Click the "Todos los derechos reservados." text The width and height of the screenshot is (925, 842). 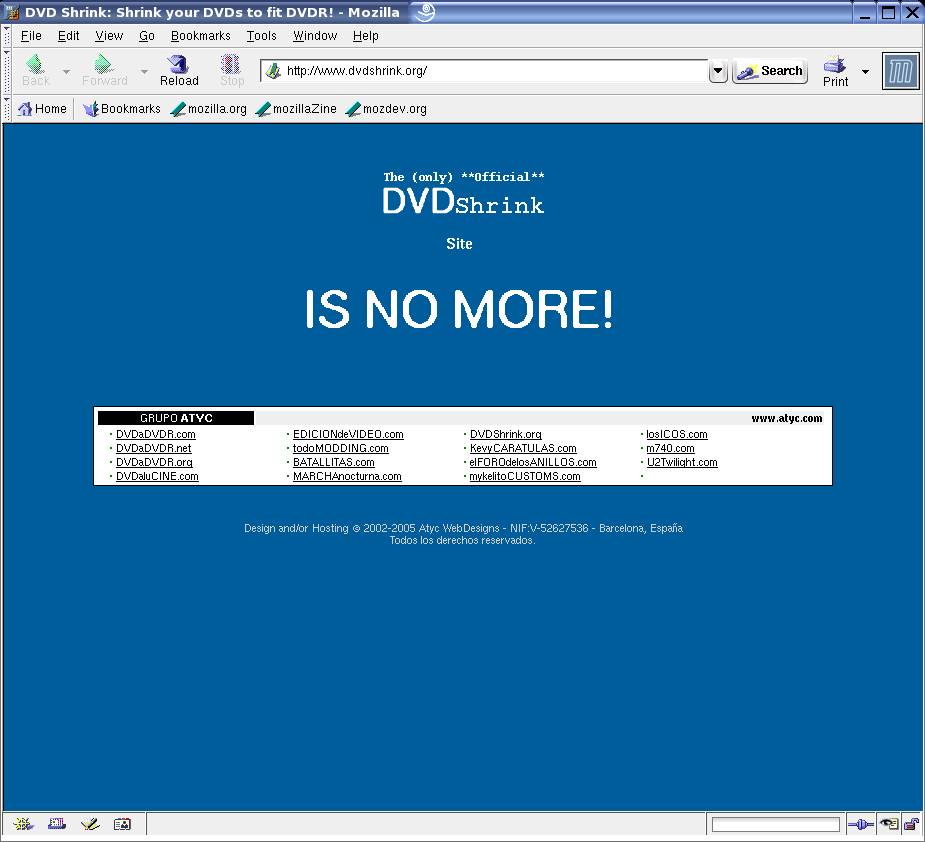(462, 540)
